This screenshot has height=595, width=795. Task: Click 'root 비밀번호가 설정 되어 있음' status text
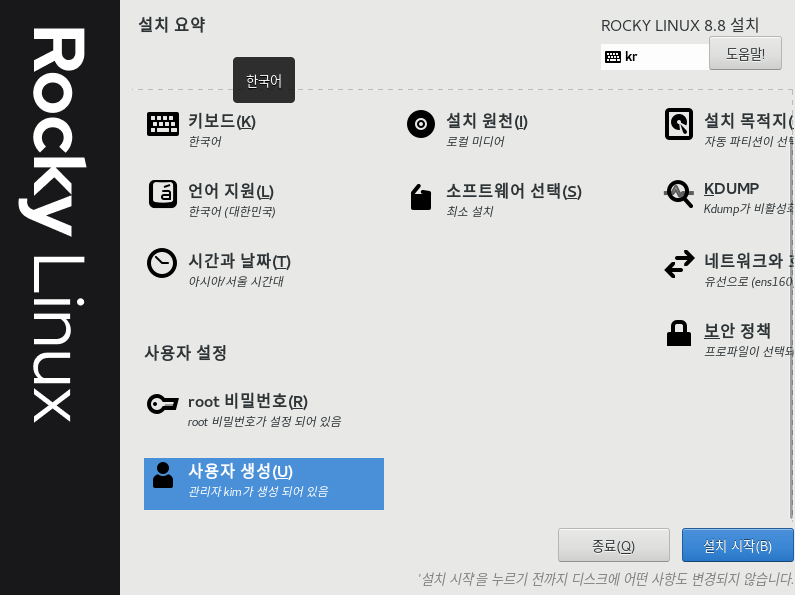pos(265,422)
